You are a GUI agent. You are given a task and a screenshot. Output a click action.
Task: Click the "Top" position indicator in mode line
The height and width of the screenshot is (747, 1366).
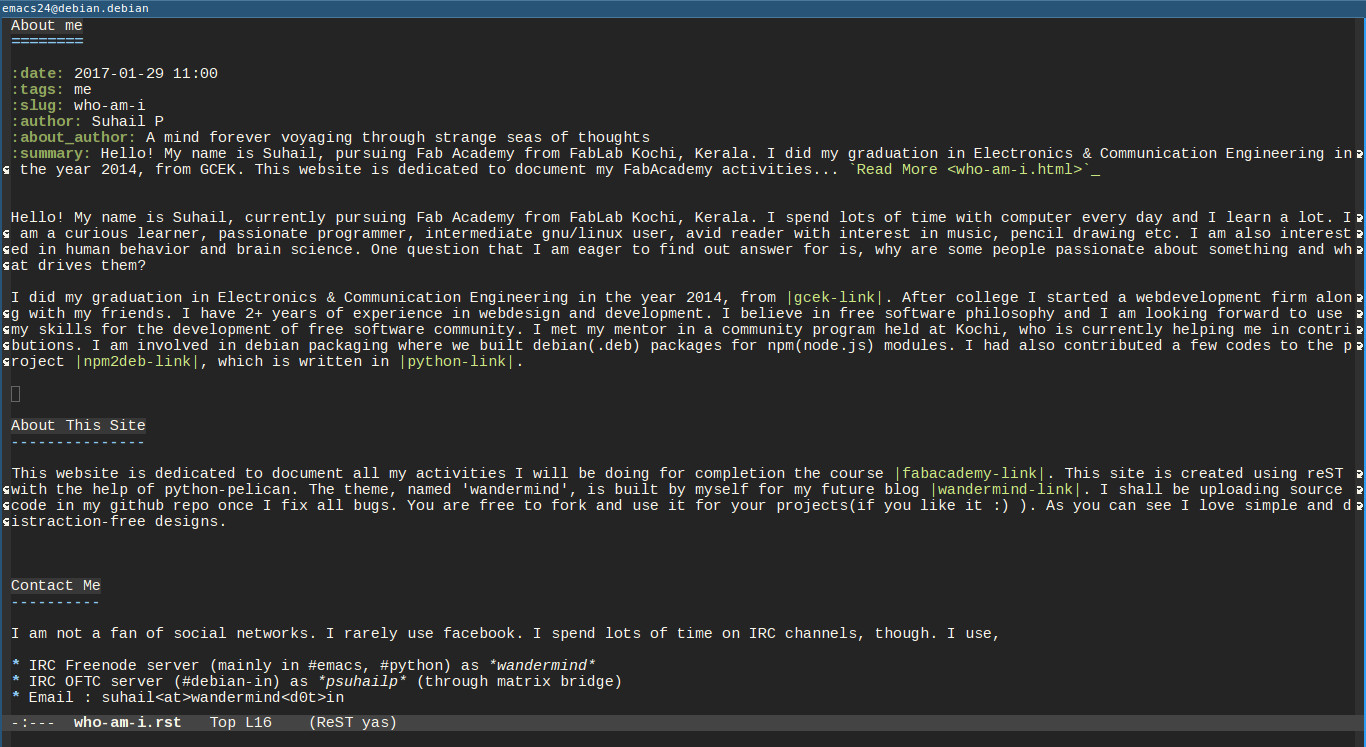tap(223, 722)
